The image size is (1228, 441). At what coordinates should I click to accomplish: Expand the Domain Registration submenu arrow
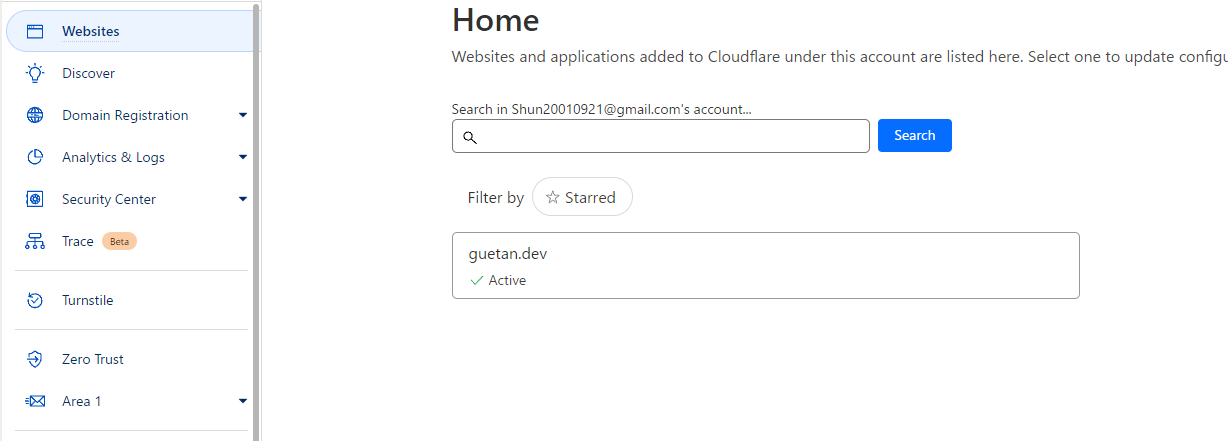242,115
